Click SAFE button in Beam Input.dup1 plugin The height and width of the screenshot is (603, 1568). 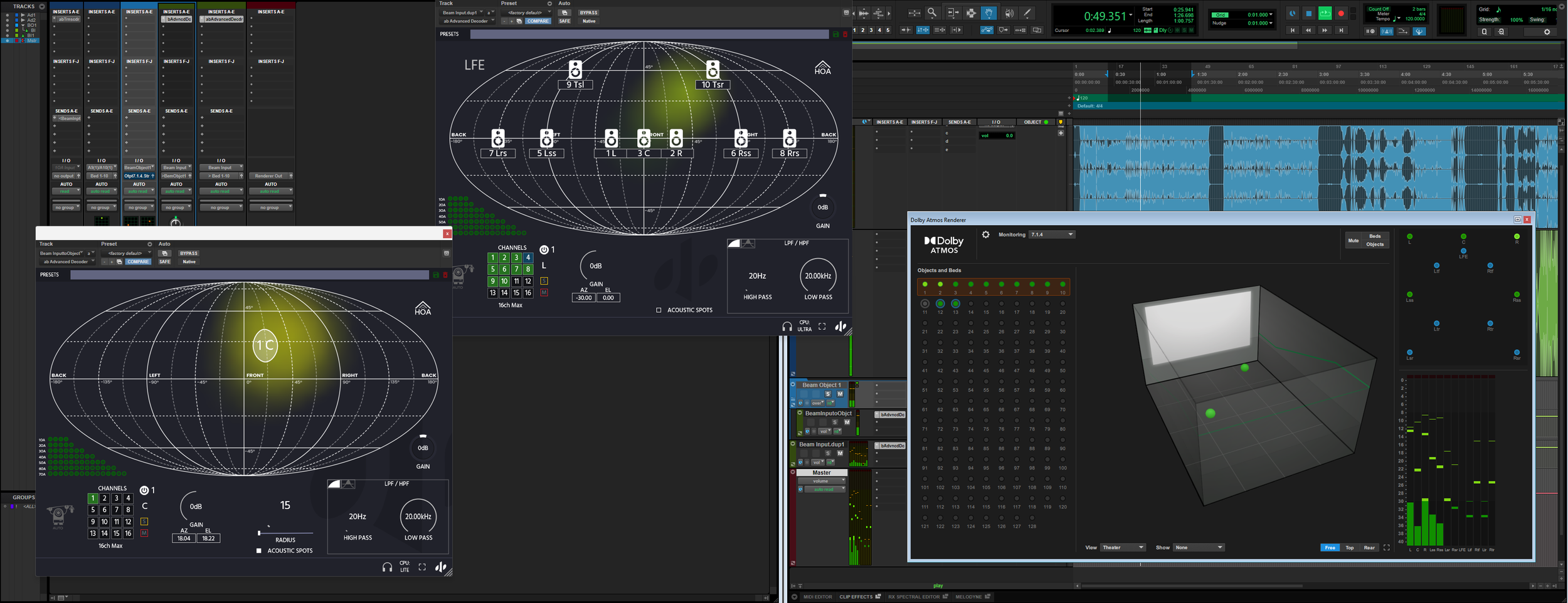pyautogui.click(x=564, y=21)
